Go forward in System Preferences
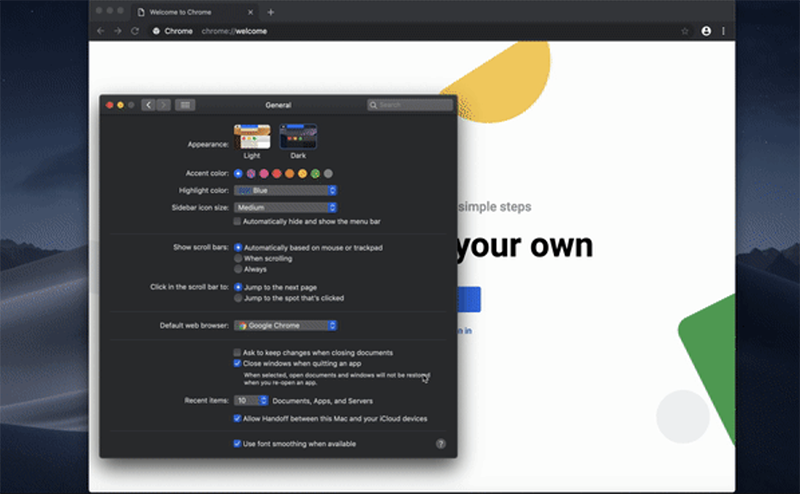800x494 pixels. (163, 105)
